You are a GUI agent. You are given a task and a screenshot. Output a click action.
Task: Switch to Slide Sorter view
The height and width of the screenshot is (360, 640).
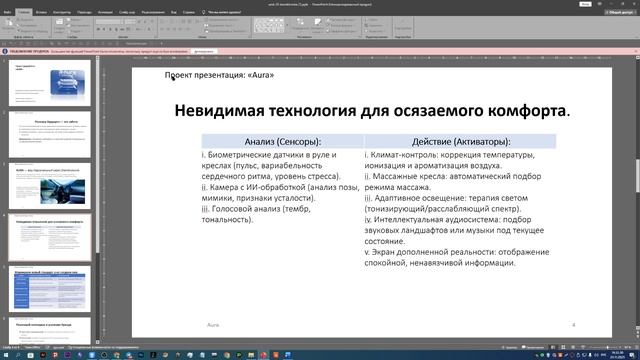click(x=563, y=347)
